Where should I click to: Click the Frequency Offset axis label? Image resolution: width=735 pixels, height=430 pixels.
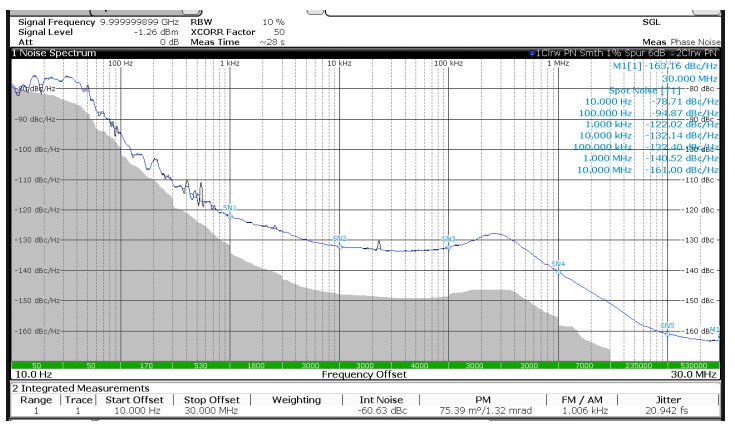pyautogui.click(x=365, y=374)
